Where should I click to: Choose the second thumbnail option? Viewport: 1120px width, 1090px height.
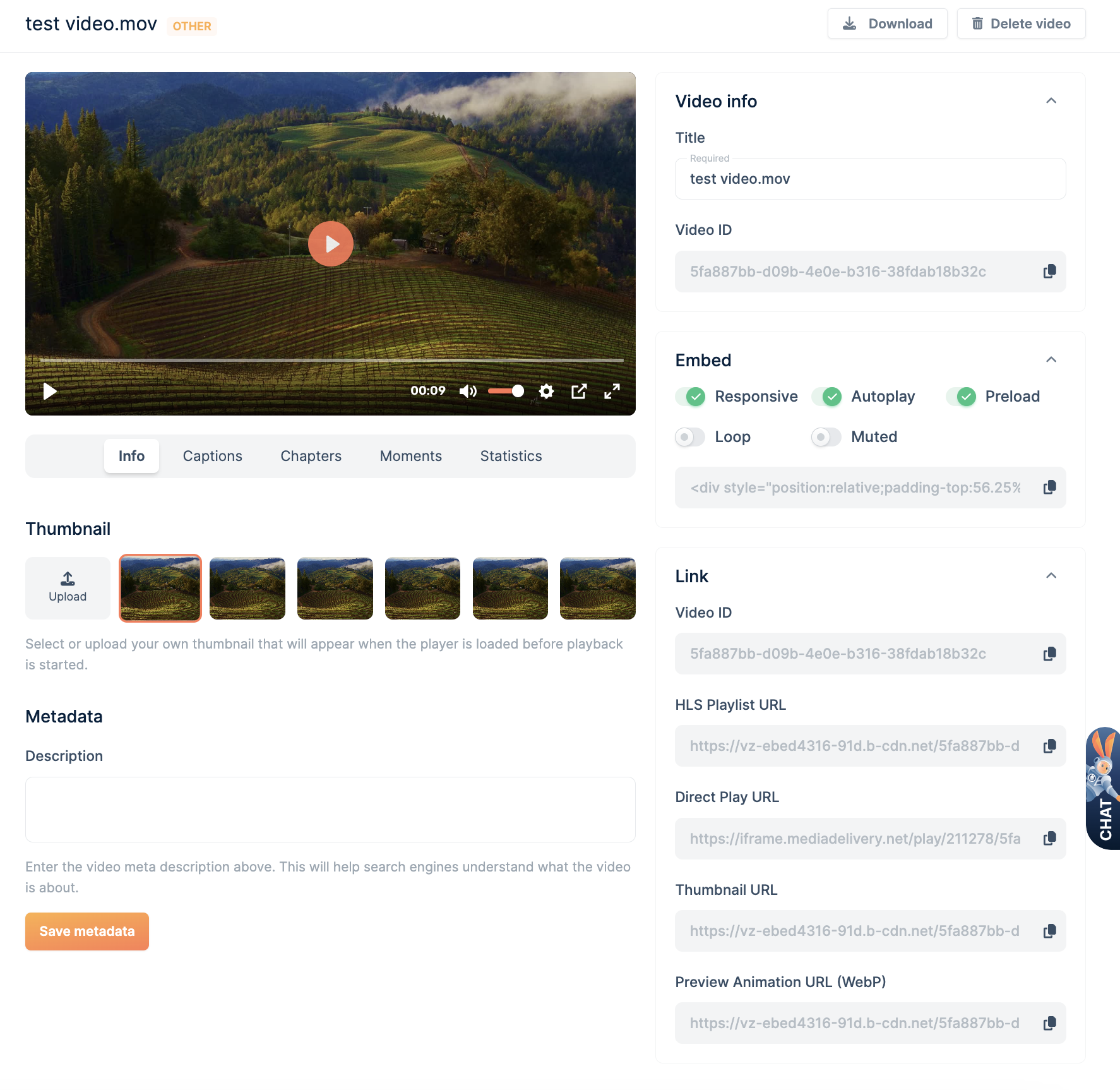pyautogui.click(x=247, y=588)
